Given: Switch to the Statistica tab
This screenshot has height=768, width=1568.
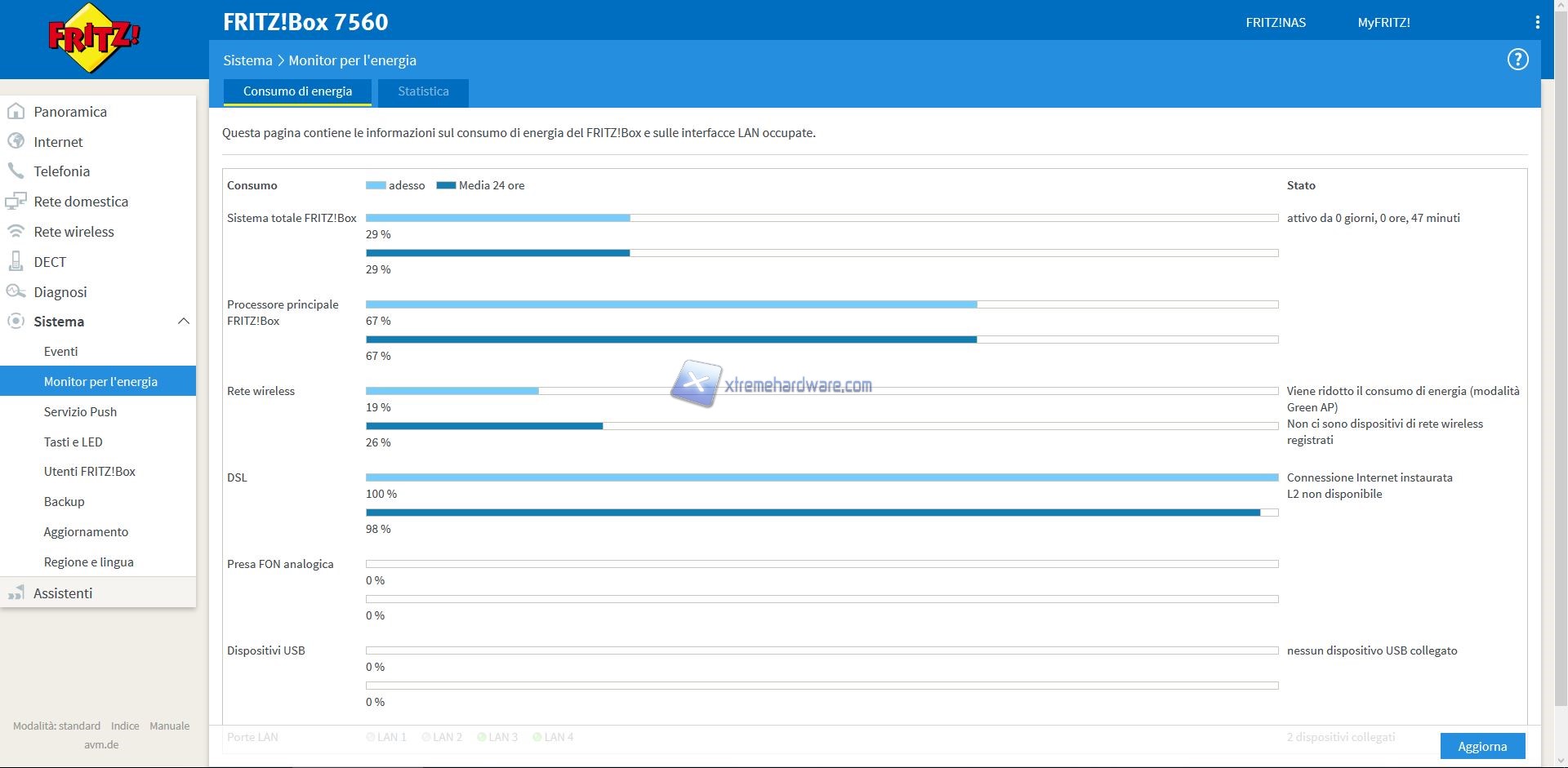Looking at the screenshot, I should tap(423, 91).
